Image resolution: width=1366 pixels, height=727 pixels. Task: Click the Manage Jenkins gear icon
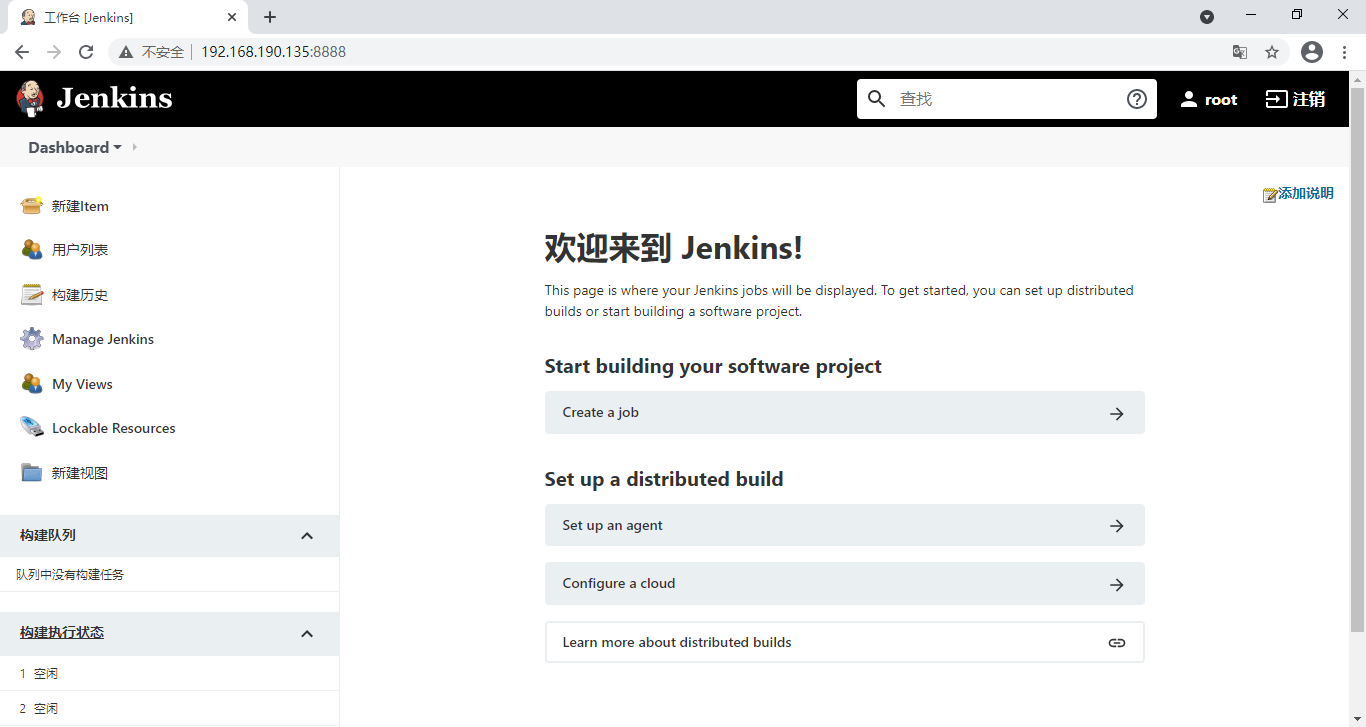[x=32, y=339]
